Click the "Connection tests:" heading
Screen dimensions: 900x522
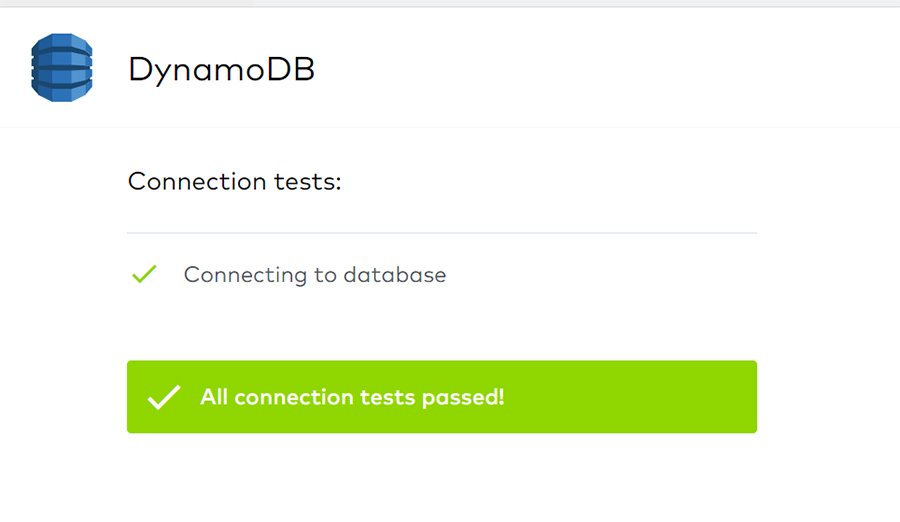click(x=235, y=182)
